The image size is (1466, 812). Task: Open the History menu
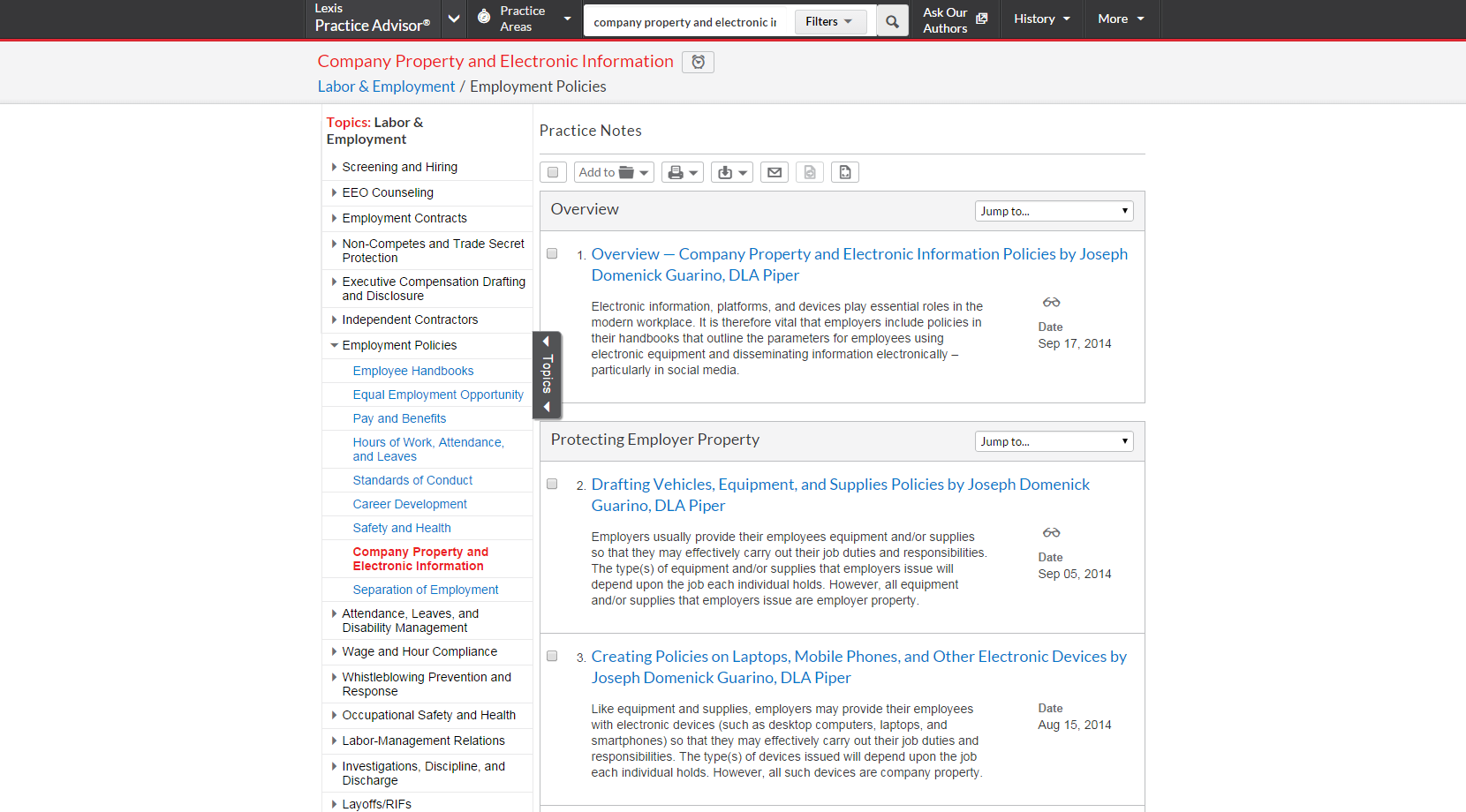[x=1041, y=19]
